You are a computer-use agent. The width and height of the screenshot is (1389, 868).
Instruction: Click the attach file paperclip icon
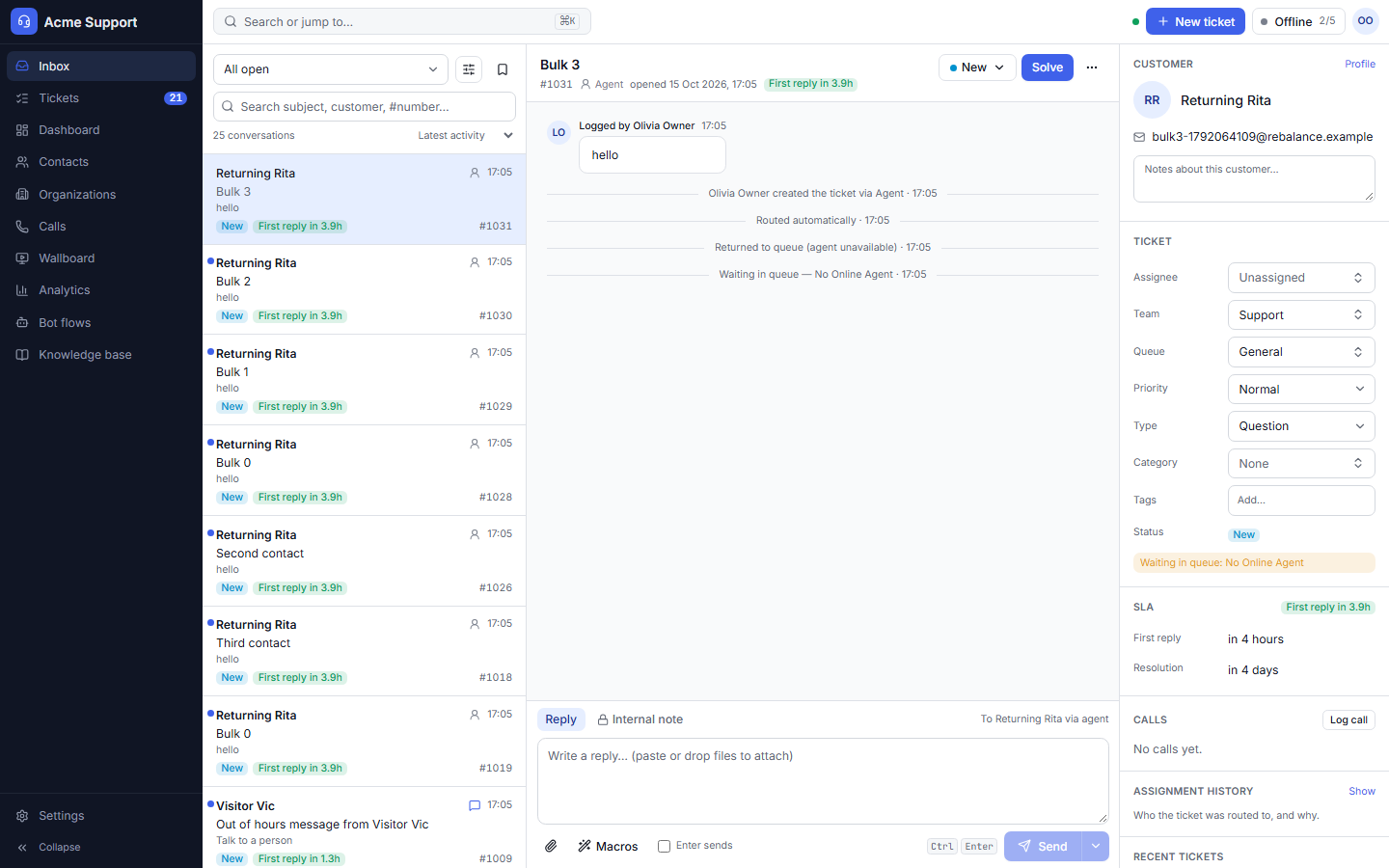click(x=551, y=846)
